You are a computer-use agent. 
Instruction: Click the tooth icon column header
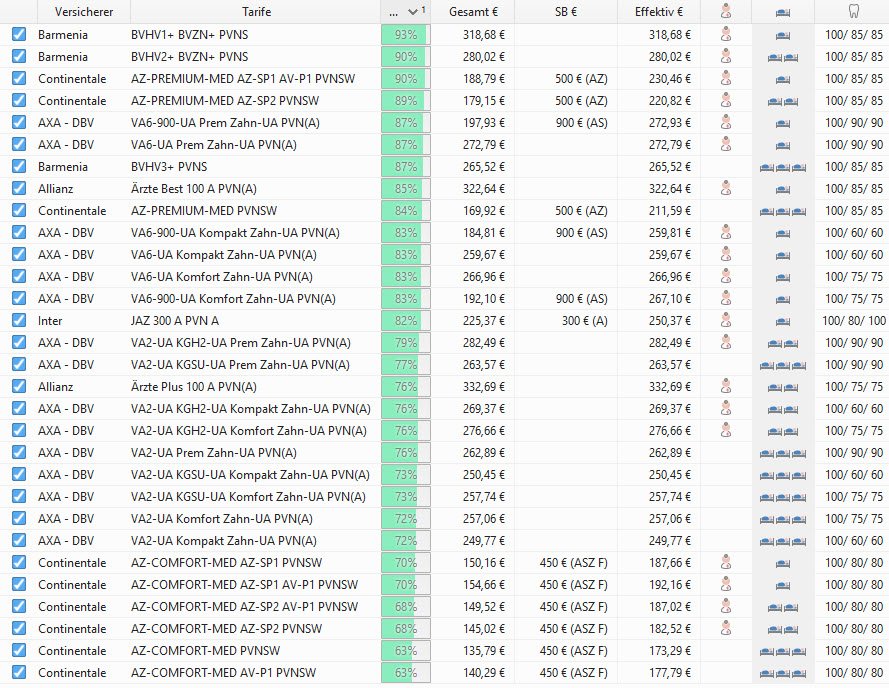pos(853,11)
